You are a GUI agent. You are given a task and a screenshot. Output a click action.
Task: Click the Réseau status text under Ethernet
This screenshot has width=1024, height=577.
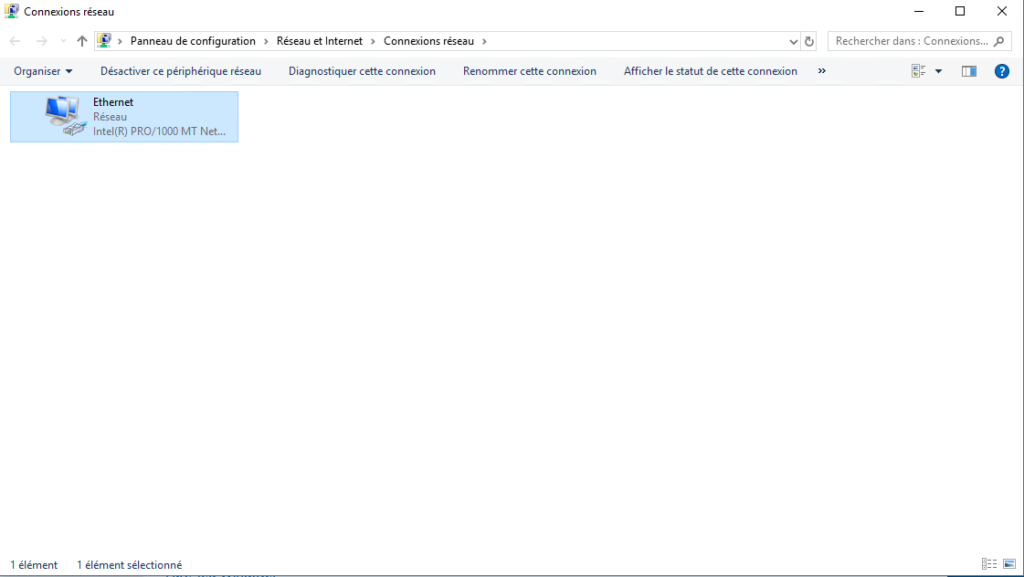pos(110,117)
